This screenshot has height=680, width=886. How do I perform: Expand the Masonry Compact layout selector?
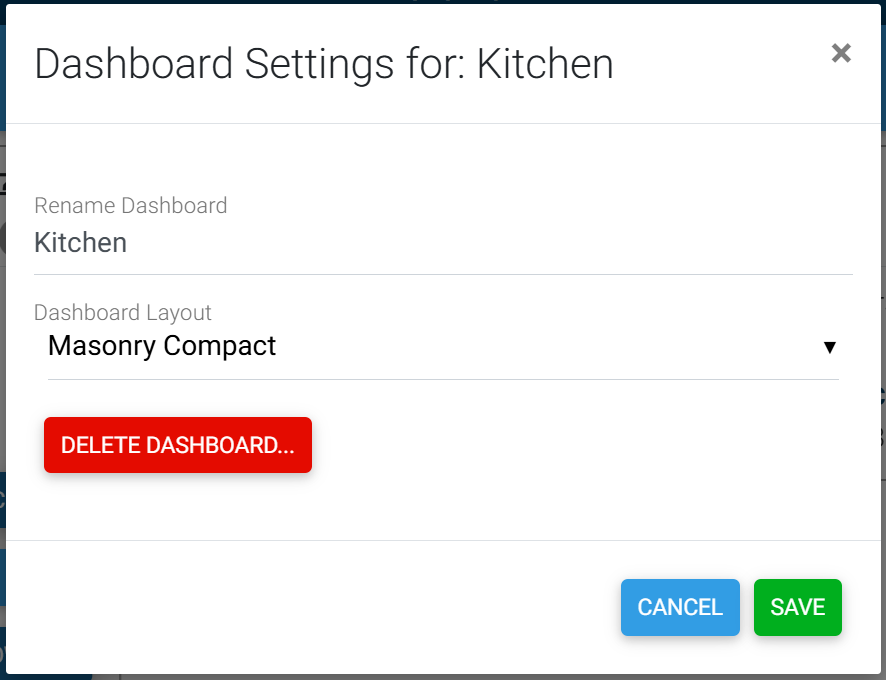pyautogui.click(x=442, y=347)
